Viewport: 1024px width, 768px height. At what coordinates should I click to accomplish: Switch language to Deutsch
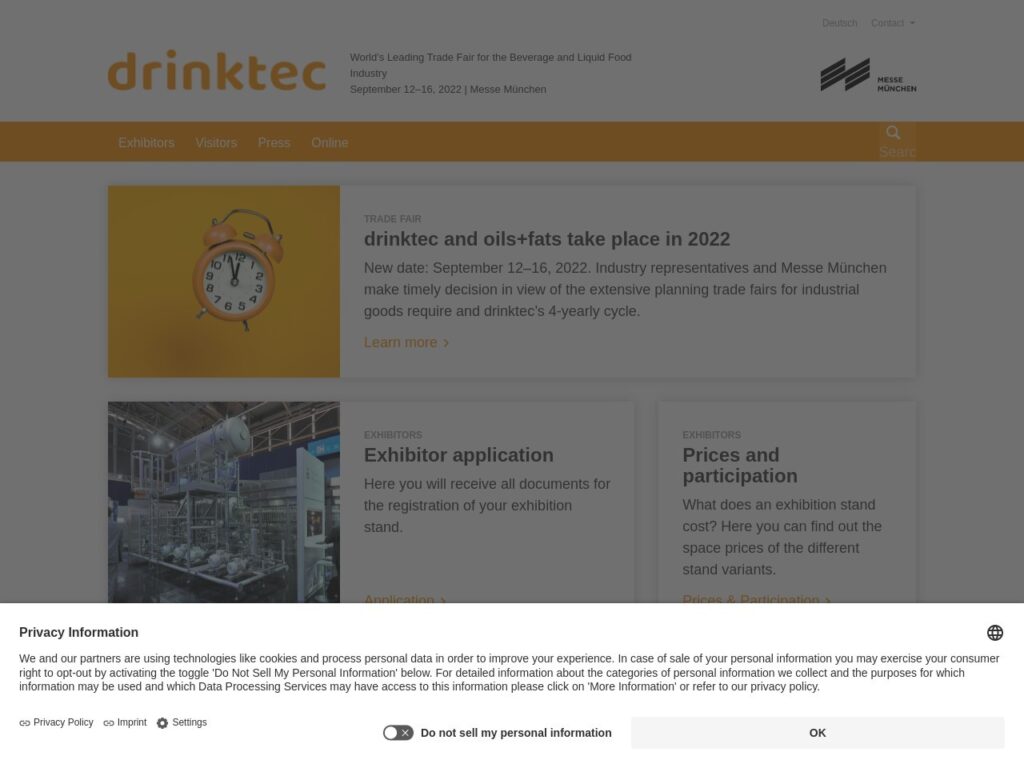click(839, 23)
